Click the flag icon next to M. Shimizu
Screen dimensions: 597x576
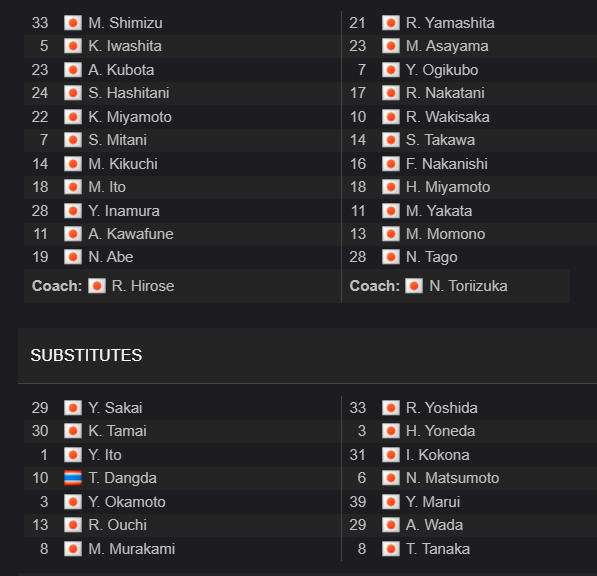coord(73,22)
